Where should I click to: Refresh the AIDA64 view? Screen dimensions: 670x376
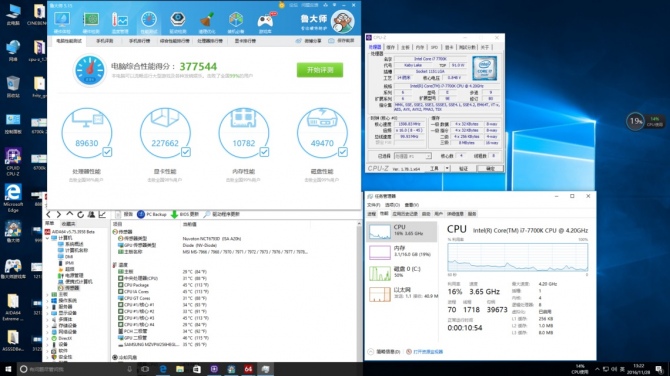pyautogui.click(x=80, y=214)
